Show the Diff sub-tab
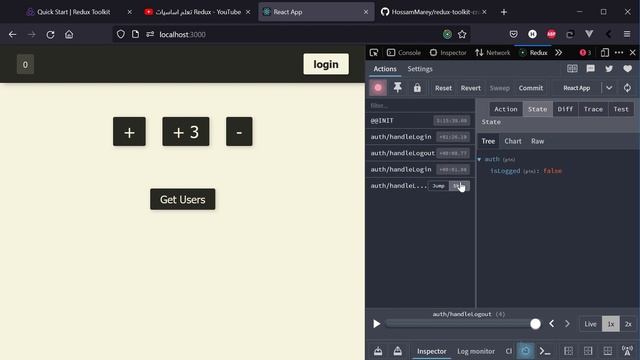This screenshot has width=640, height=360. coord(565,109)
